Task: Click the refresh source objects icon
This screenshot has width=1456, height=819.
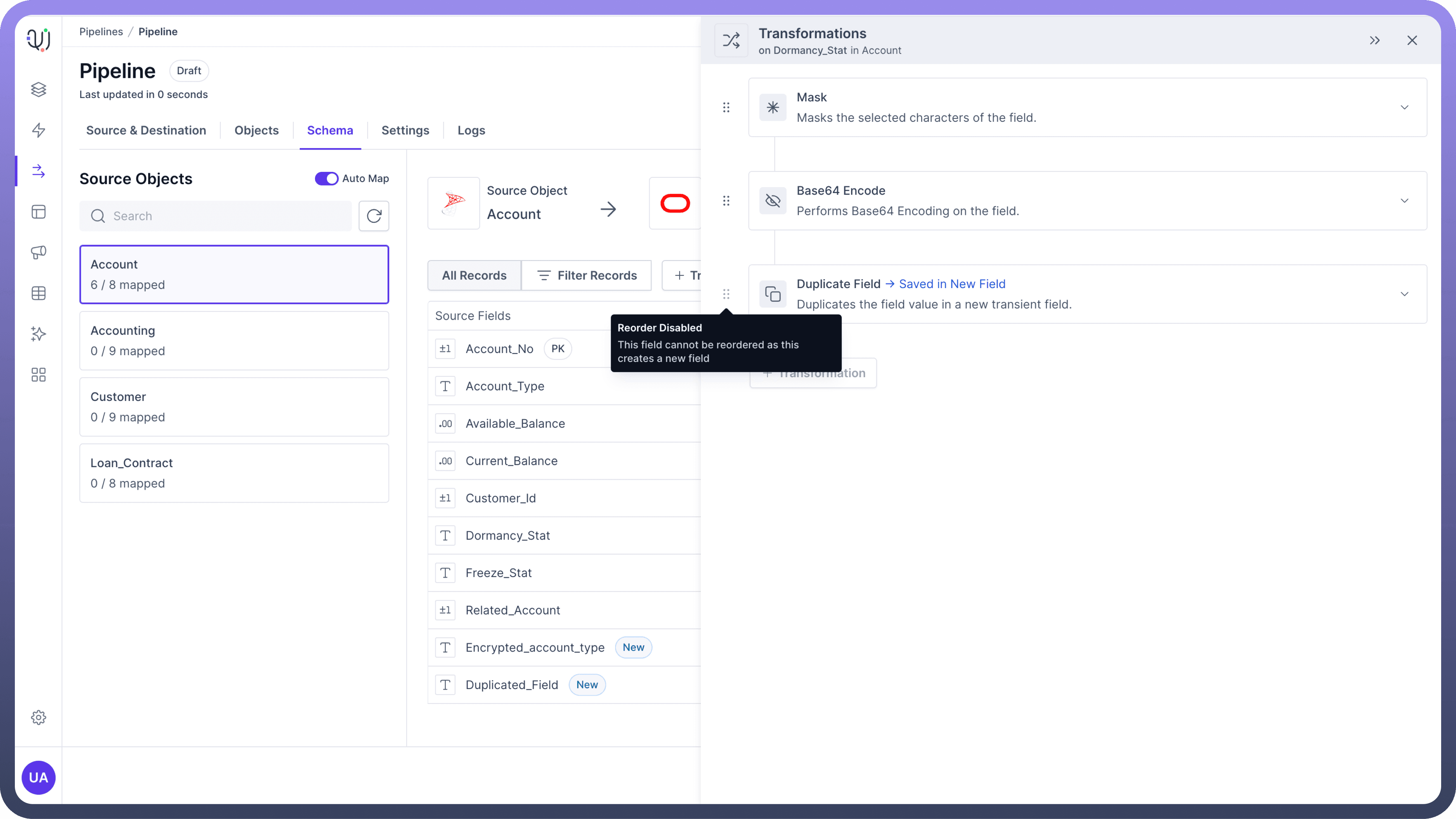Action: (374, 216)
